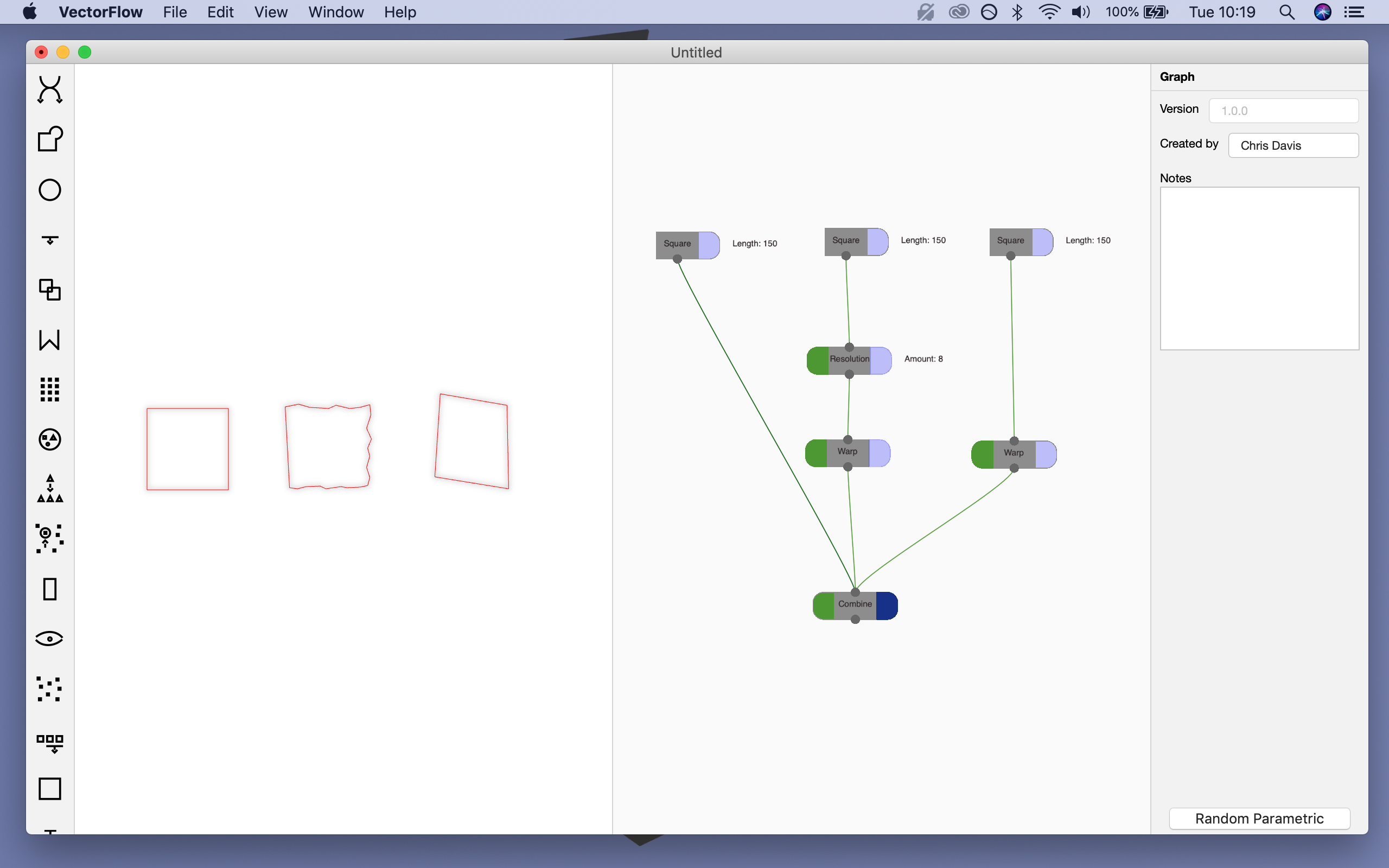The image size is (1389, 868).
Task: Open Spotlight search in the menu bar
Action: point(1286,12)
